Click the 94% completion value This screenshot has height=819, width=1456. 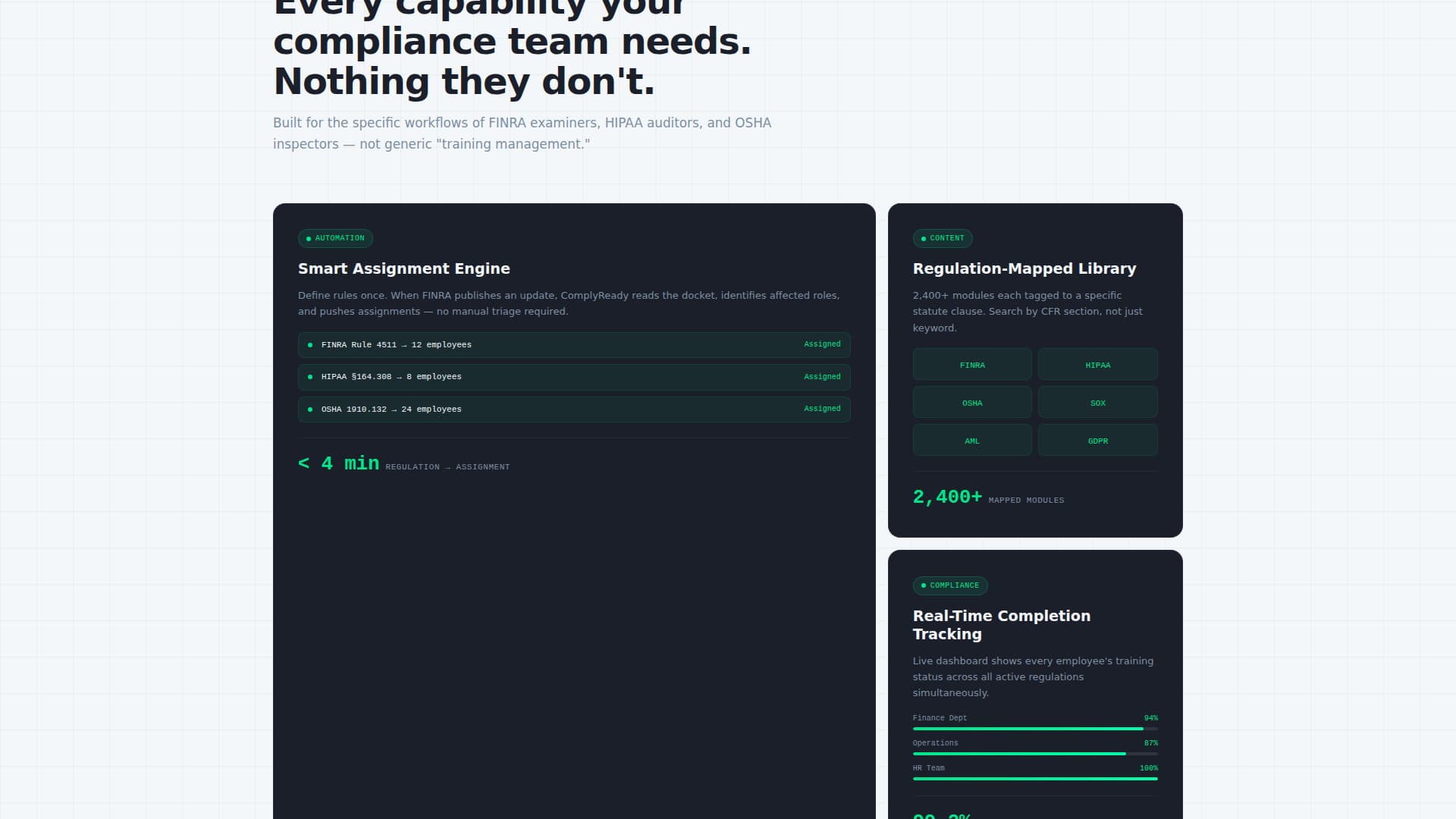1150,718
